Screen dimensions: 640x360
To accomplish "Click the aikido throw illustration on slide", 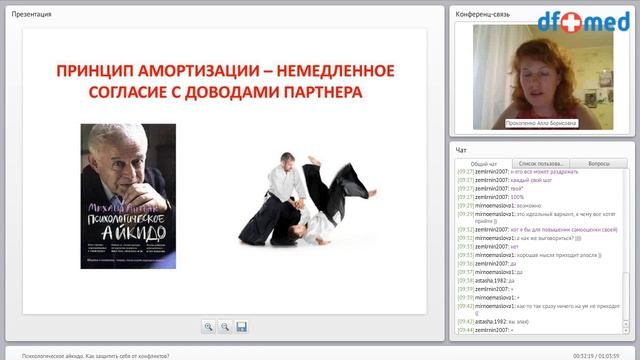I will 307,199.
